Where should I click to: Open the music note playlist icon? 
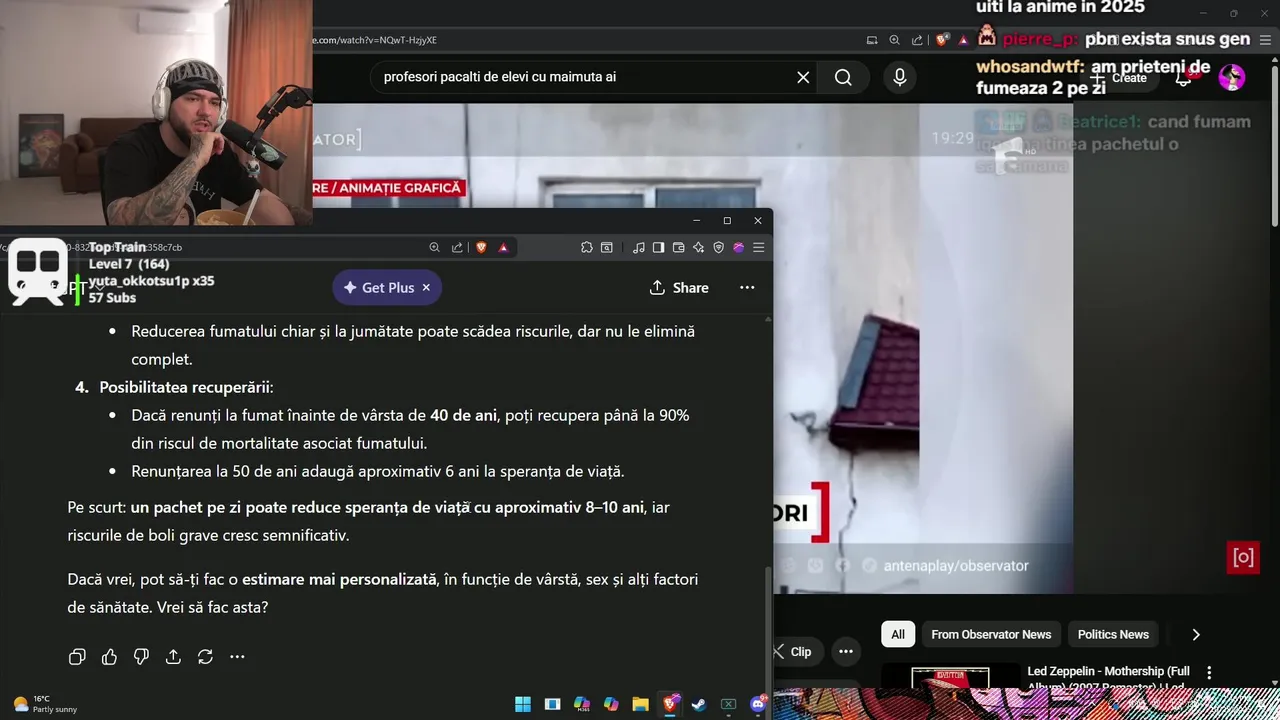(639, 248)
